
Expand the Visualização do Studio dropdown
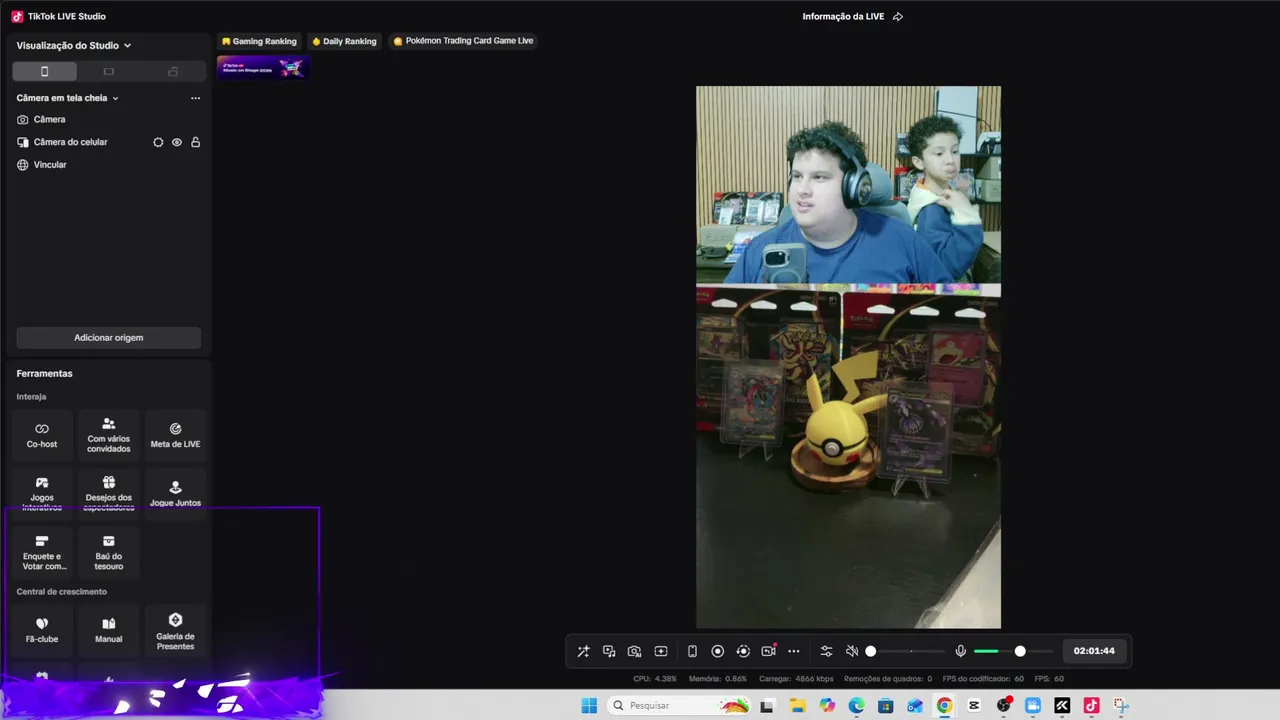tap(74, 45)
